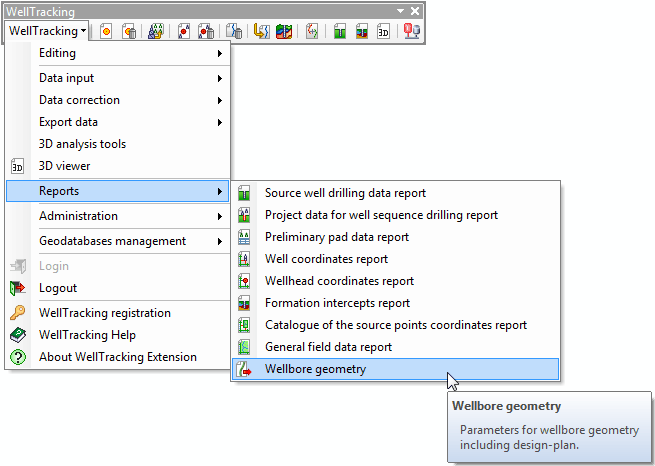Click the Reports submenu arrow
The width and height of the screenshot is (655, 466).
coord(220,191)
